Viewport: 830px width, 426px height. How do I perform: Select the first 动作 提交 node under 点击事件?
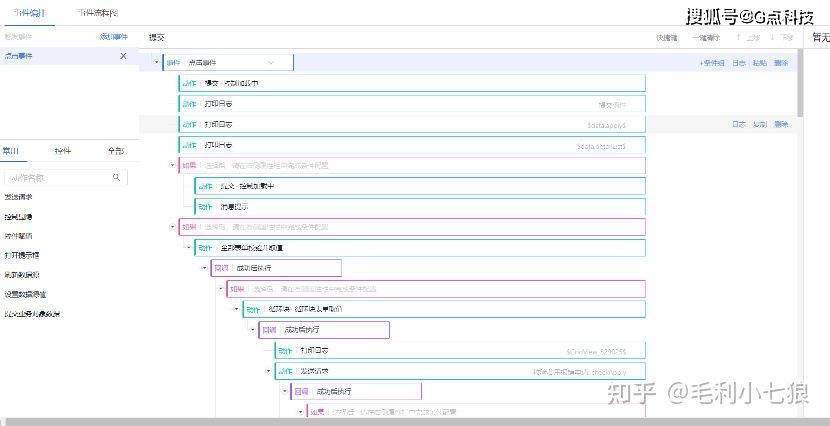pyautogui.click(x=412, y=83)
